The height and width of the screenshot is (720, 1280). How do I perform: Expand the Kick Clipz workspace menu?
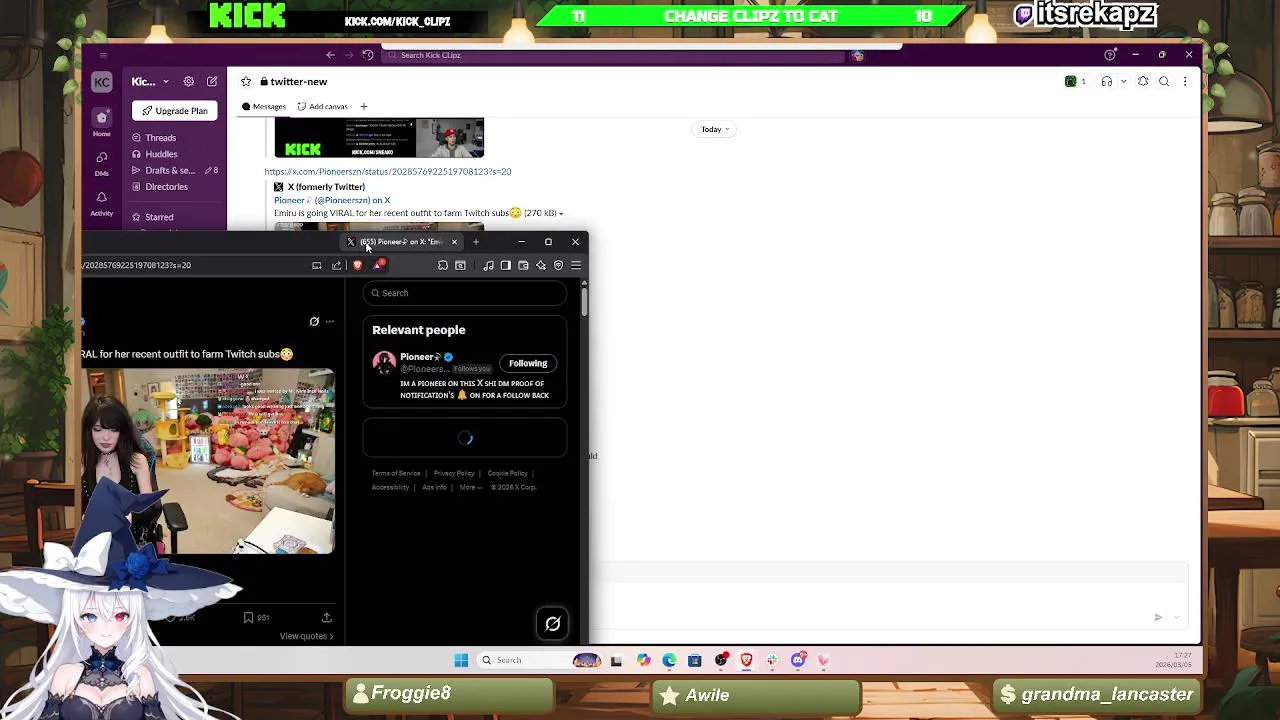pos(149,82)
